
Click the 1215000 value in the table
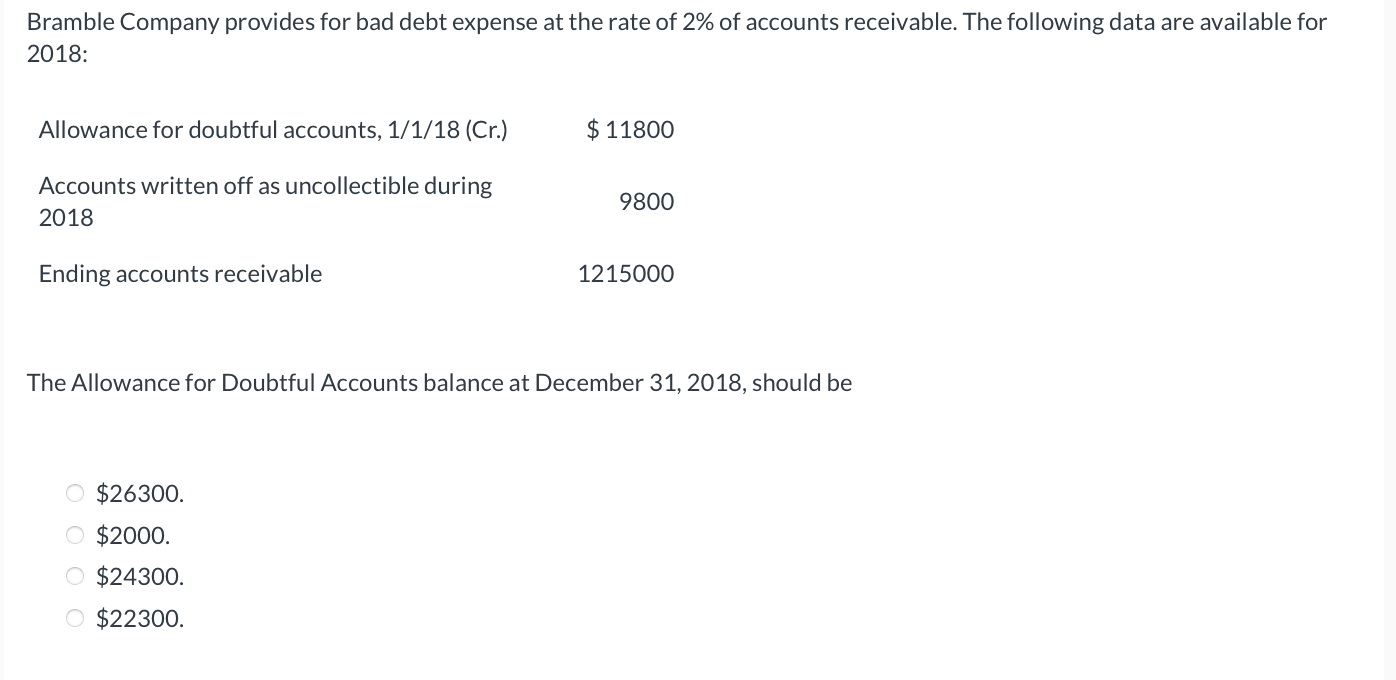[x=625, y=273]
